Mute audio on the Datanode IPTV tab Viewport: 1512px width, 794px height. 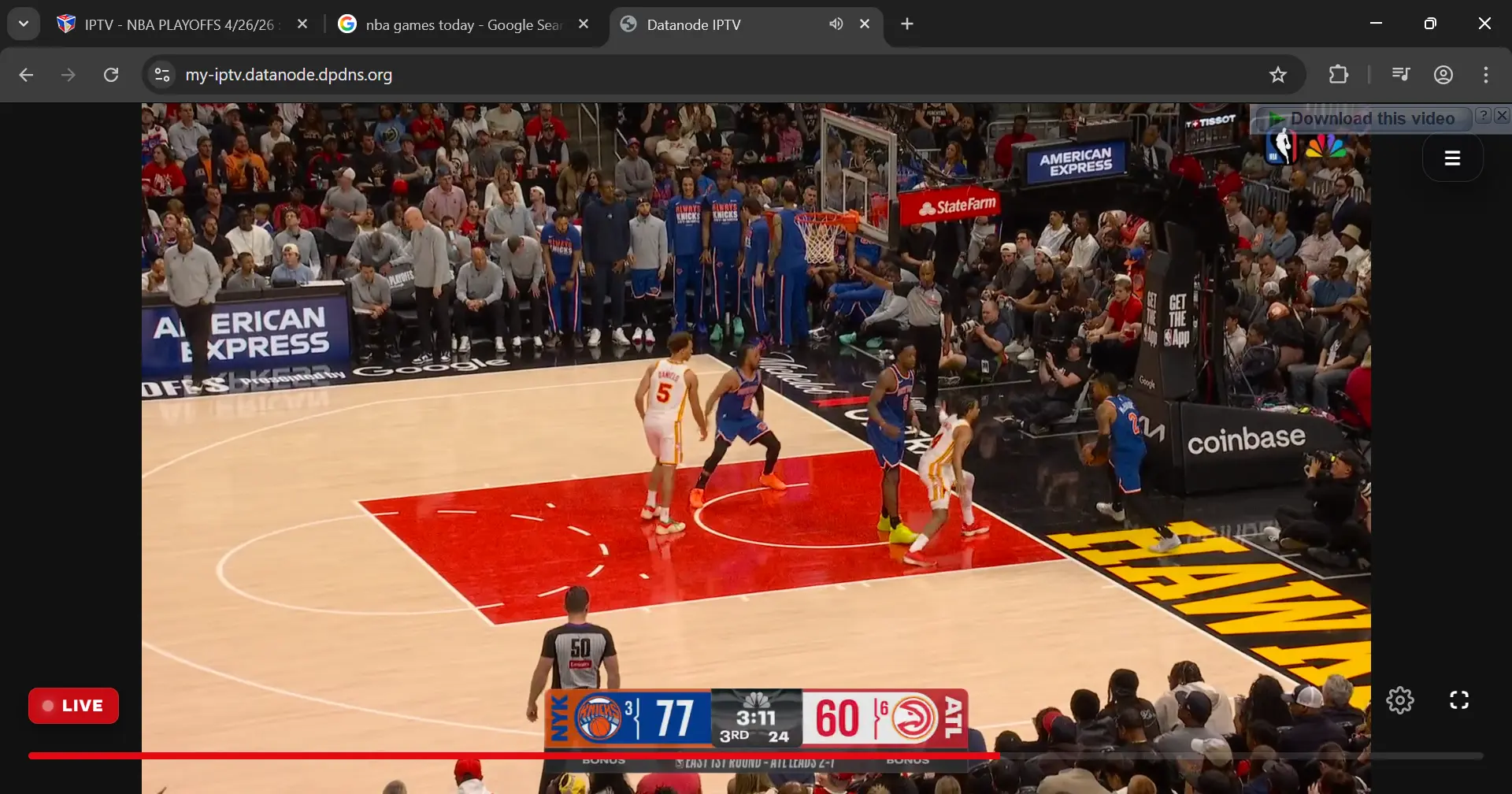[836, 24]
